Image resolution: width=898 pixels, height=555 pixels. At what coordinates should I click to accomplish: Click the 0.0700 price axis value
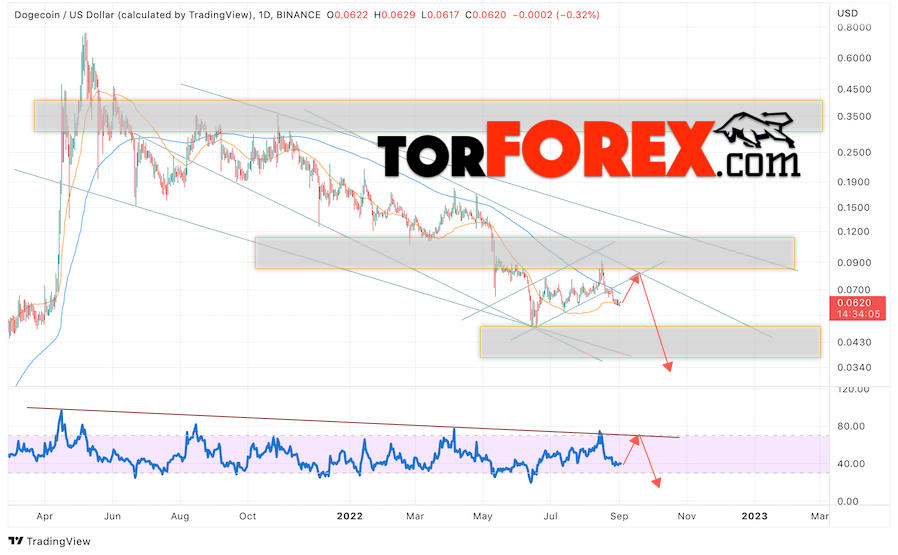854,290
